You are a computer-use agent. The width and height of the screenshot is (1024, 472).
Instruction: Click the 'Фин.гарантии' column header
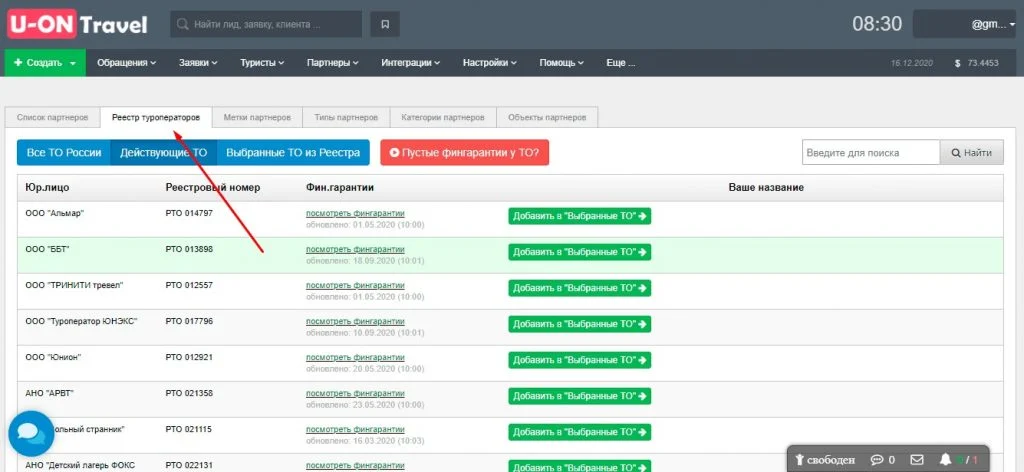(340, 188)
